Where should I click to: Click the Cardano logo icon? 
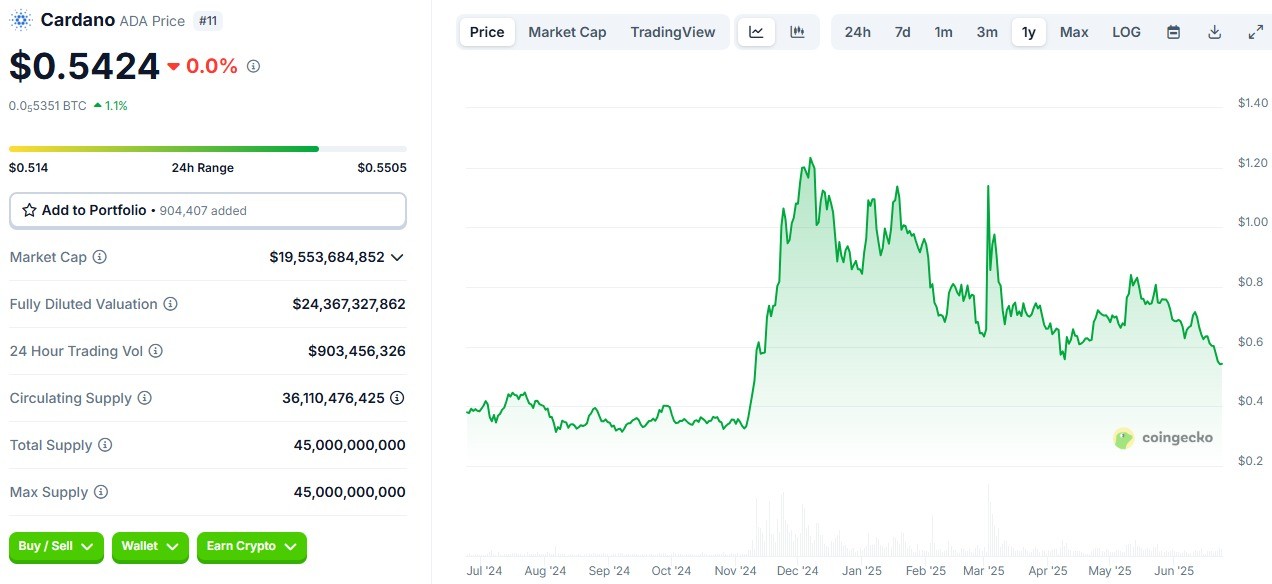(21, 20)
